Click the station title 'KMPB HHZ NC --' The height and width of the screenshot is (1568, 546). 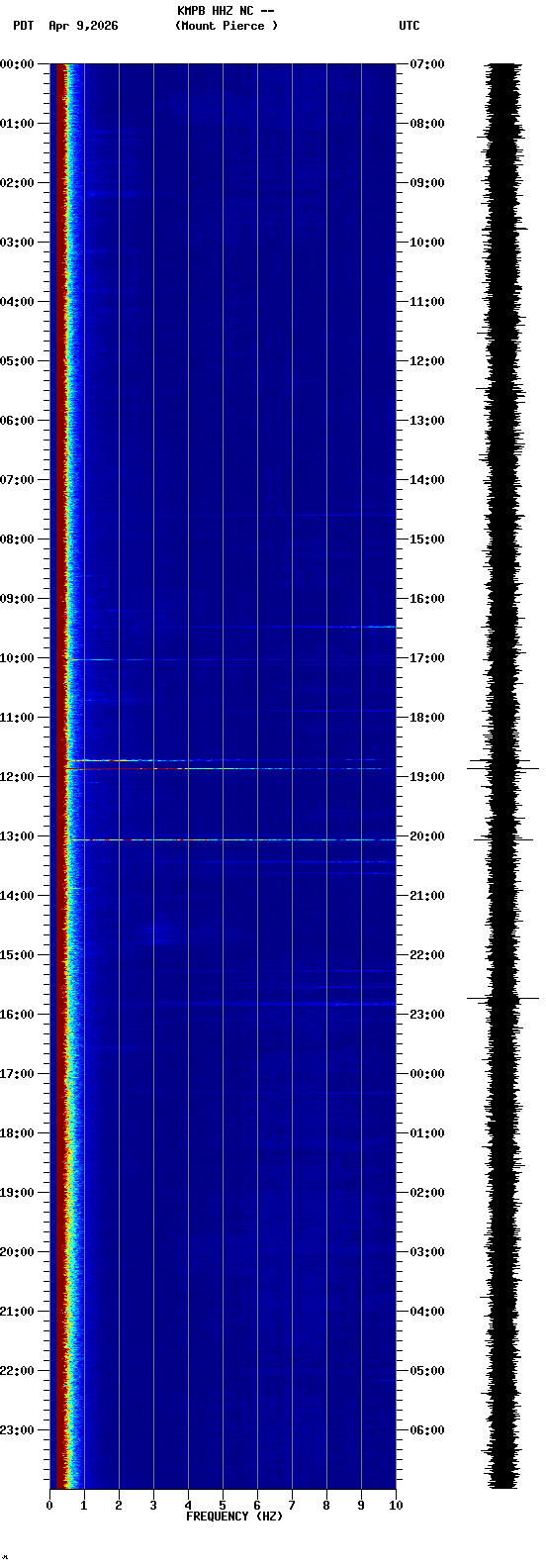226,11
